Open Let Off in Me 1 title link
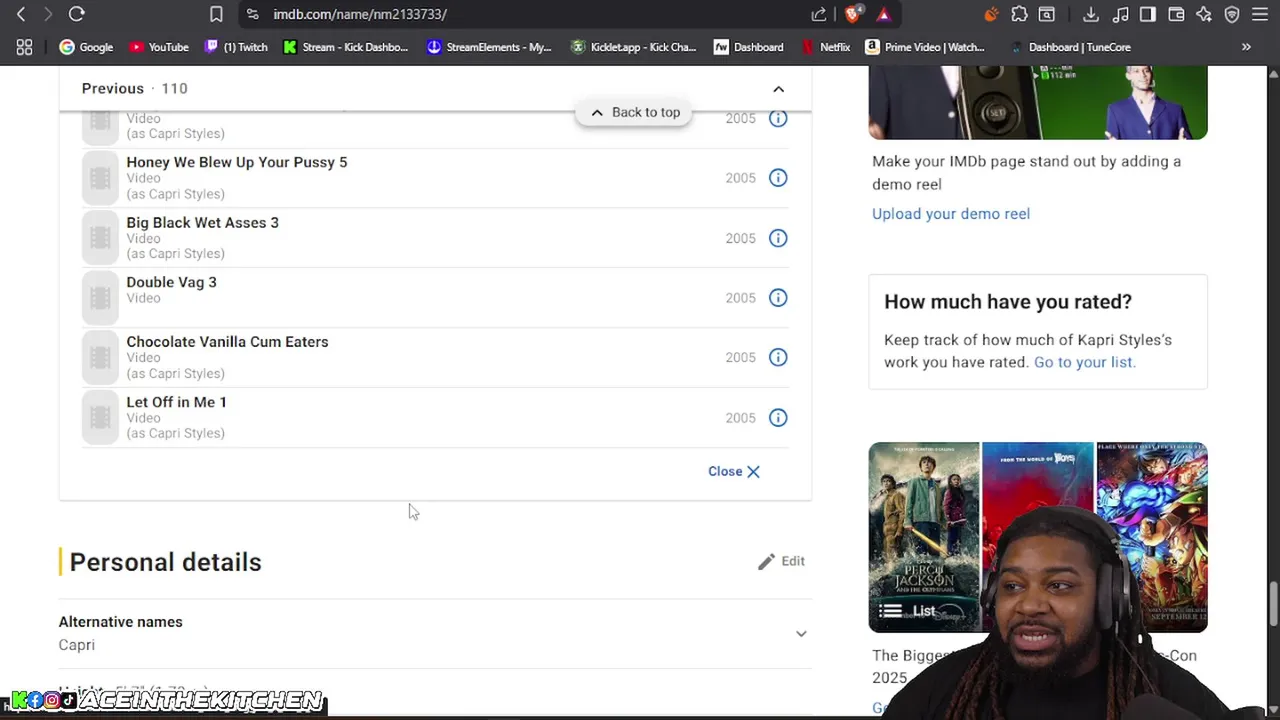This screenshot has height=720, width=1280. click(176, 402)
